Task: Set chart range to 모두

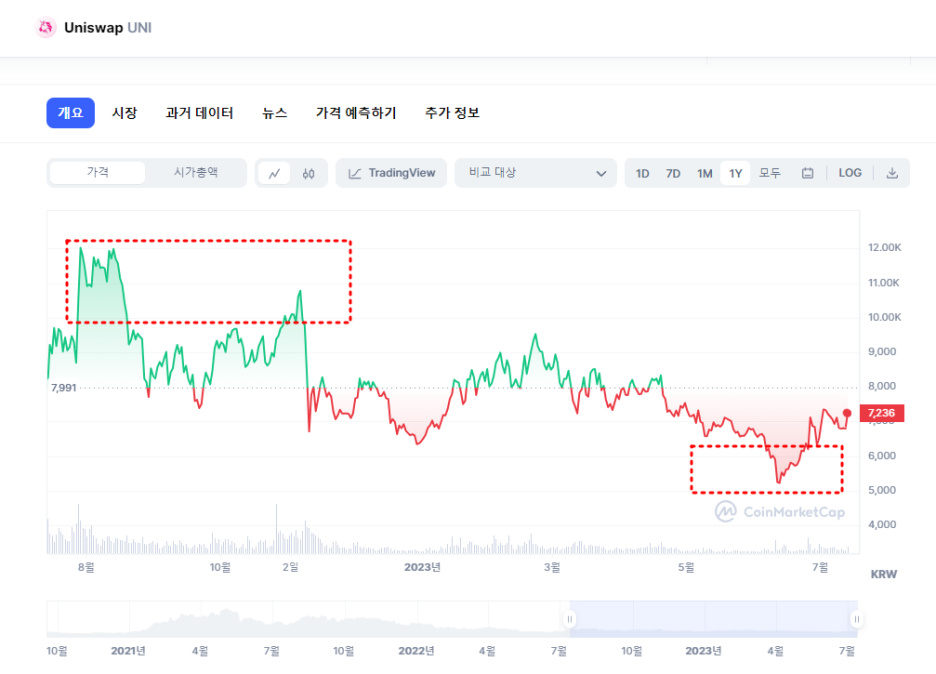Action: (x=769, y=173)
